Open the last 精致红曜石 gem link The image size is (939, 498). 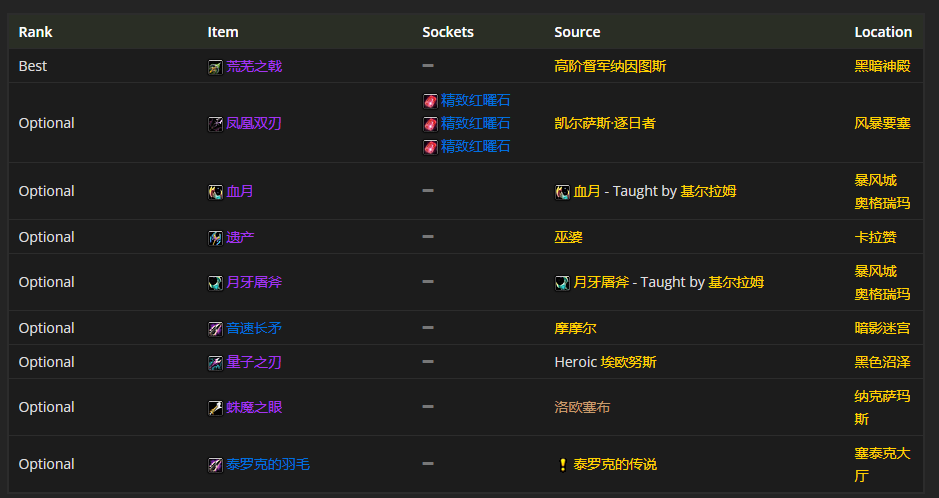coord(476,146)
